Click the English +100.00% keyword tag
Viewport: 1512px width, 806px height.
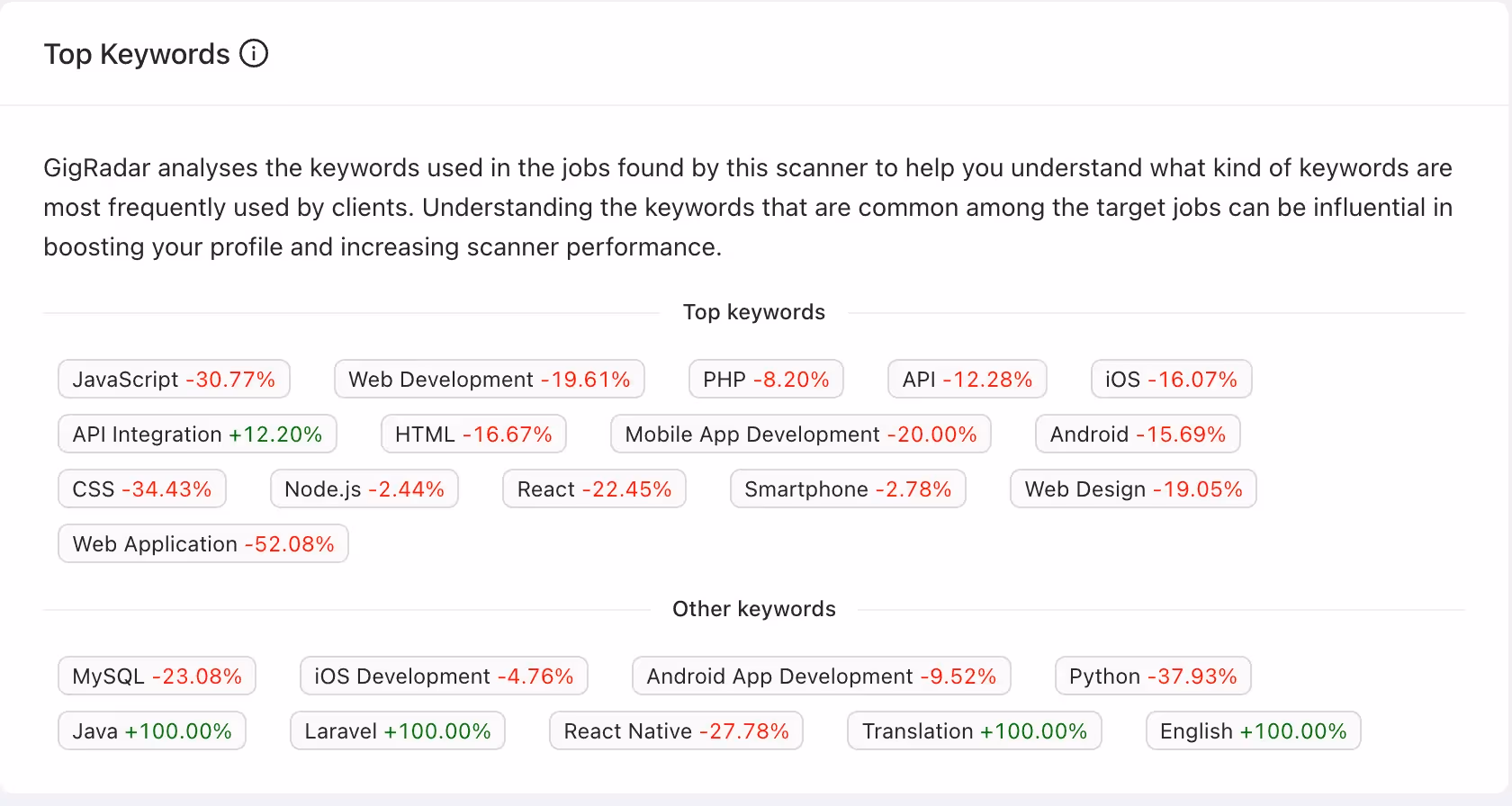tap(1253, 730)
